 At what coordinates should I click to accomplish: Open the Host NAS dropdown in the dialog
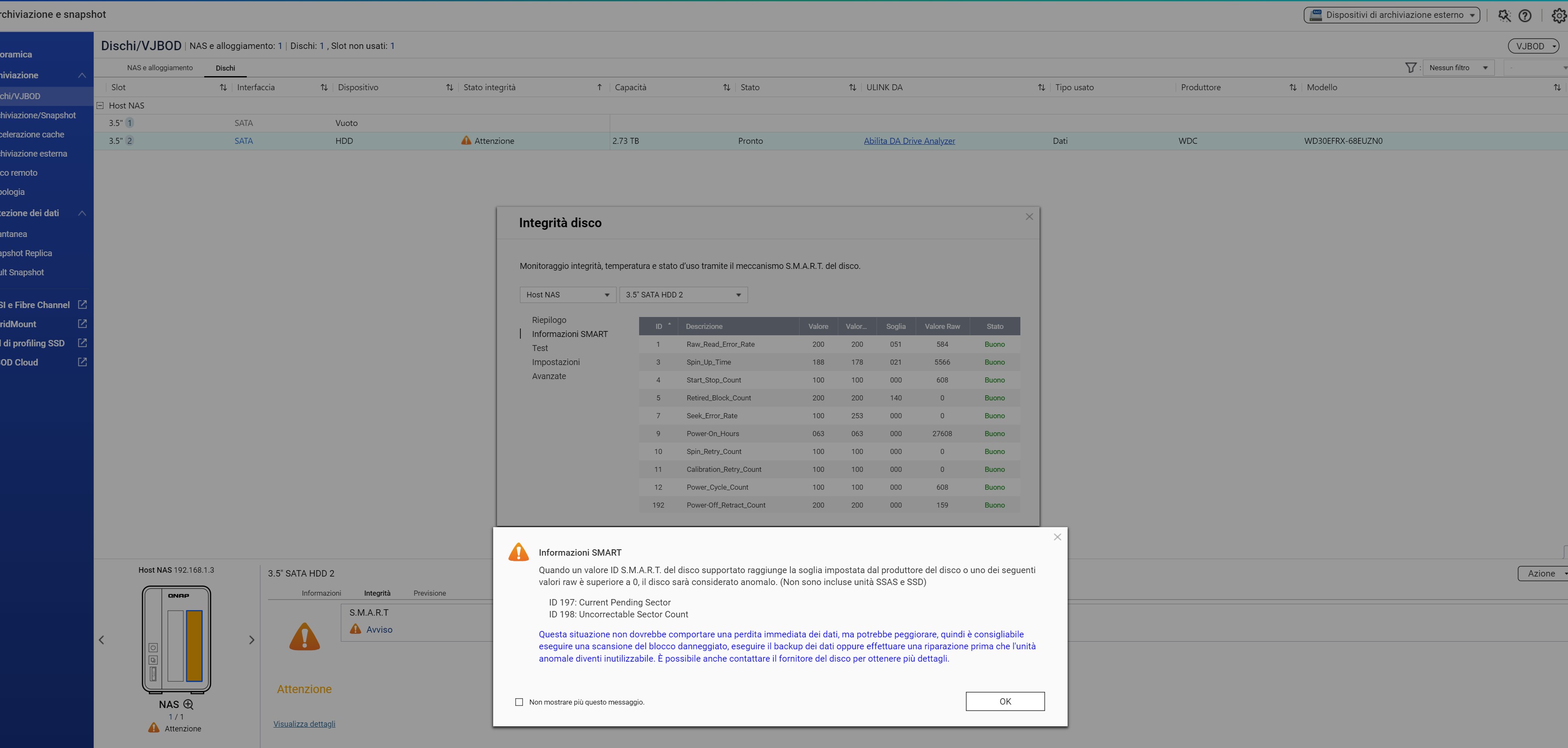click(567, 294)
